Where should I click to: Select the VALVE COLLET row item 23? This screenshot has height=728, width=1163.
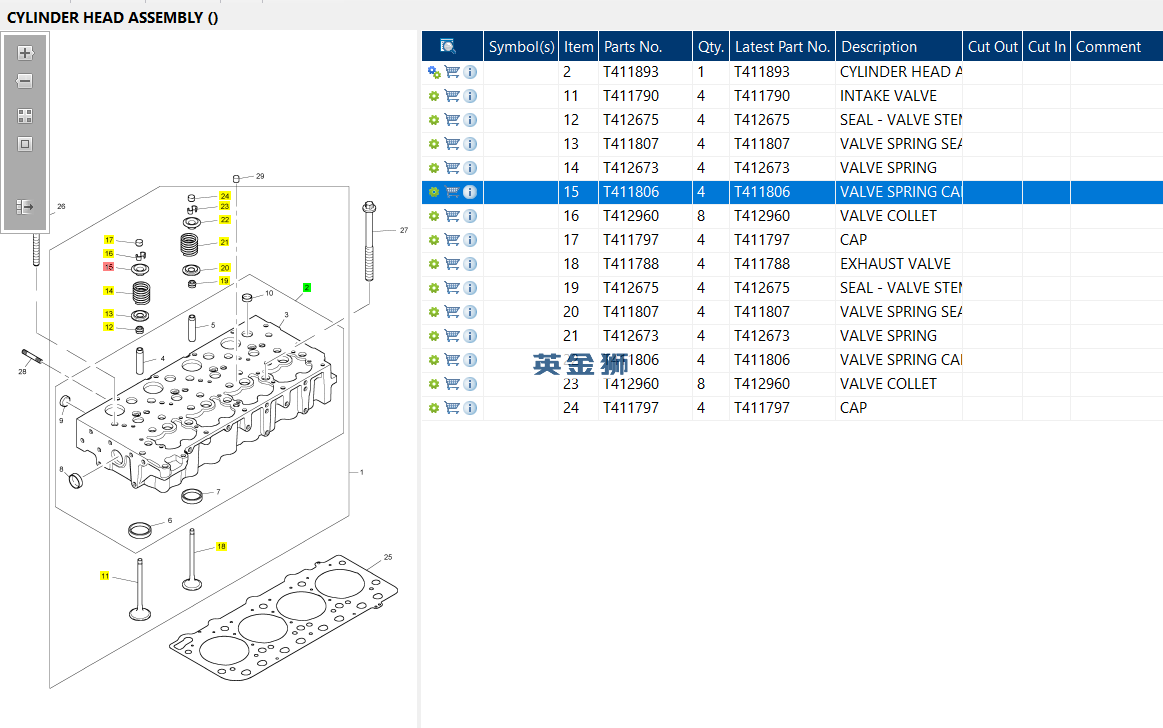click(x=888, y=384)
